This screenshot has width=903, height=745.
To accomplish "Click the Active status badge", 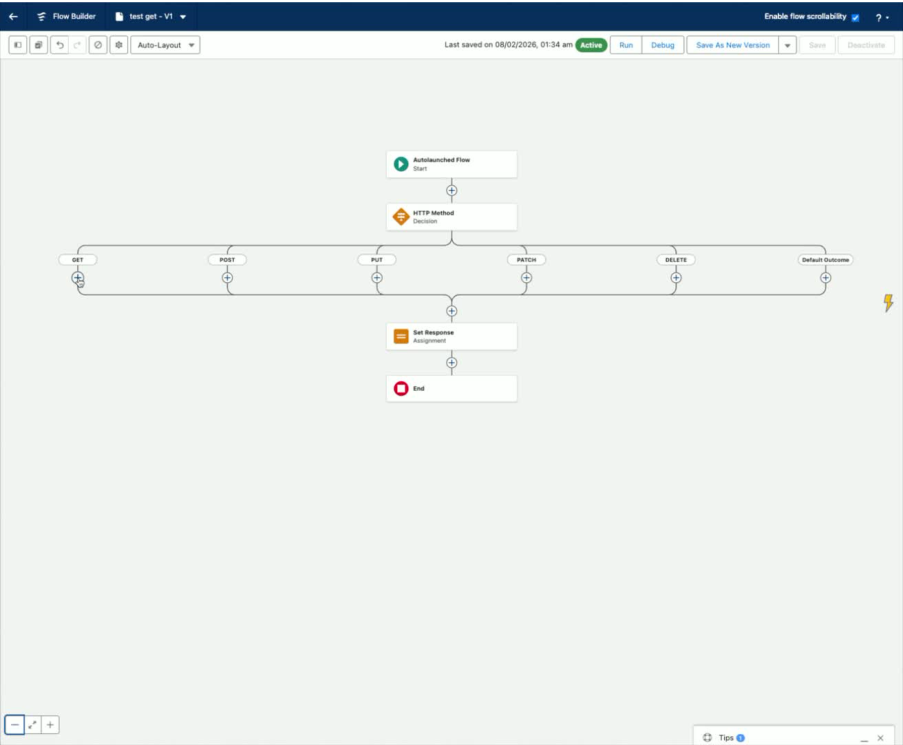I will (x=591, y=45).
